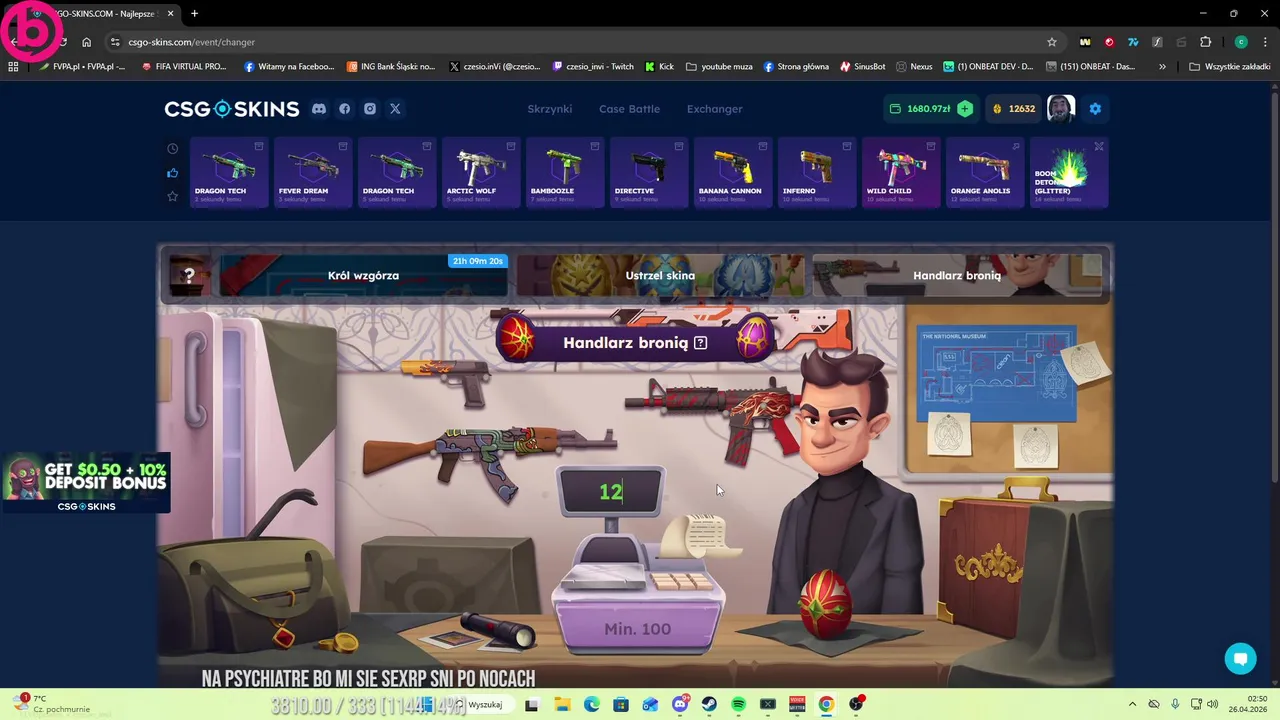
Task: Open the Inferno drop card
Action: click(x=816, y=173)
